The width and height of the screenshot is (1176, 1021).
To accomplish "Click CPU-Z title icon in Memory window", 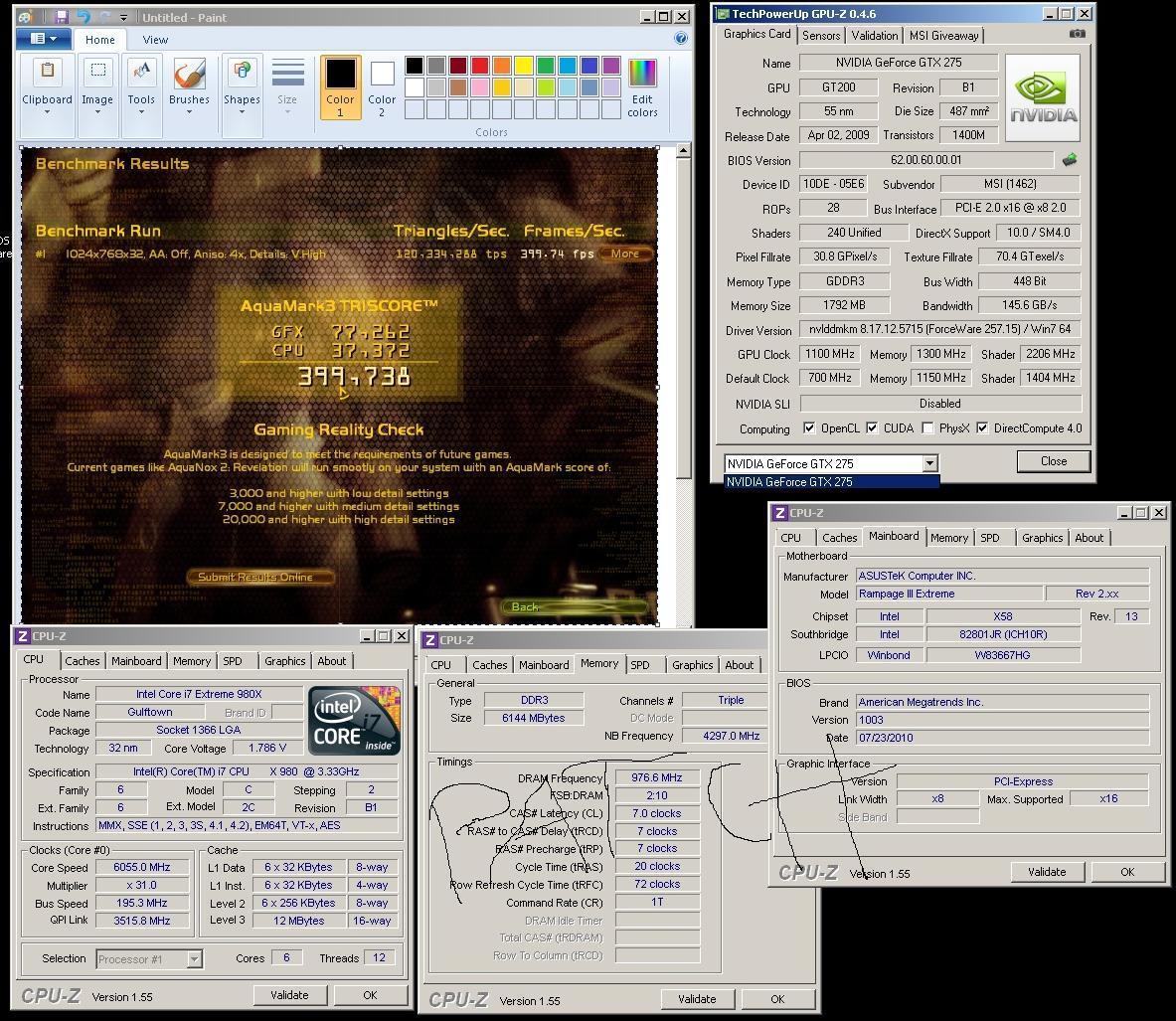I will coord(429,640).
